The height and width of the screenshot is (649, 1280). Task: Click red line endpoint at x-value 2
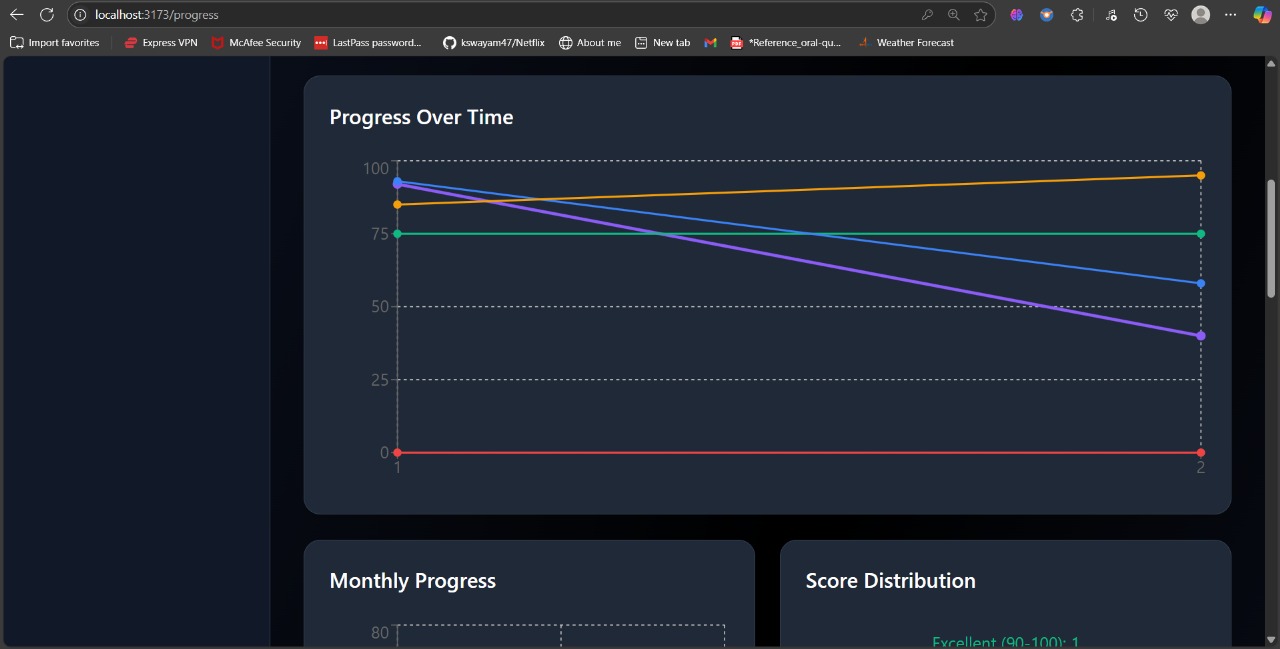[x=1201, y=453]
